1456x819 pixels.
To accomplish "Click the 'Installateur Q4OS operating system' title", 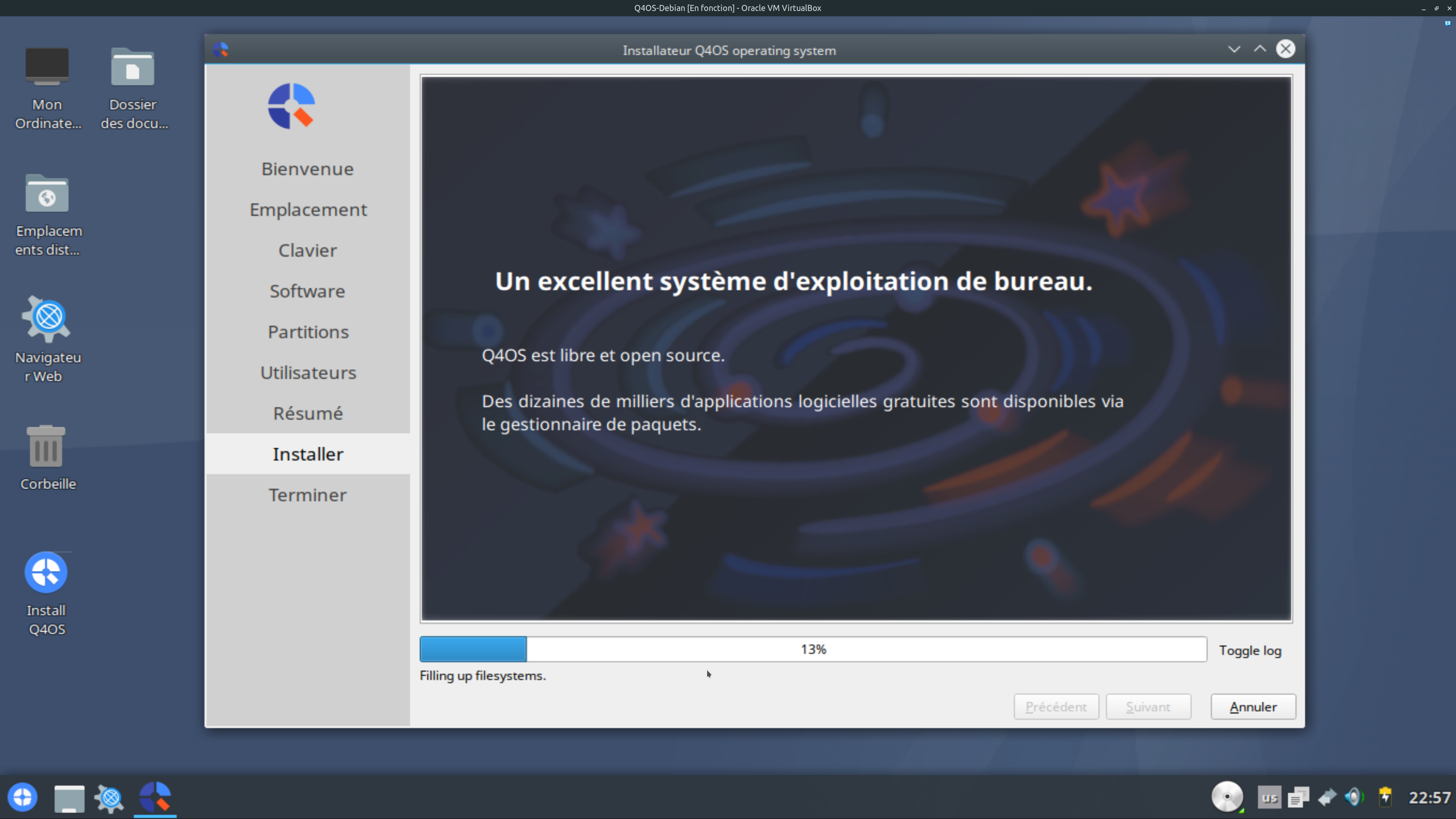I will [x=729, y=50].
